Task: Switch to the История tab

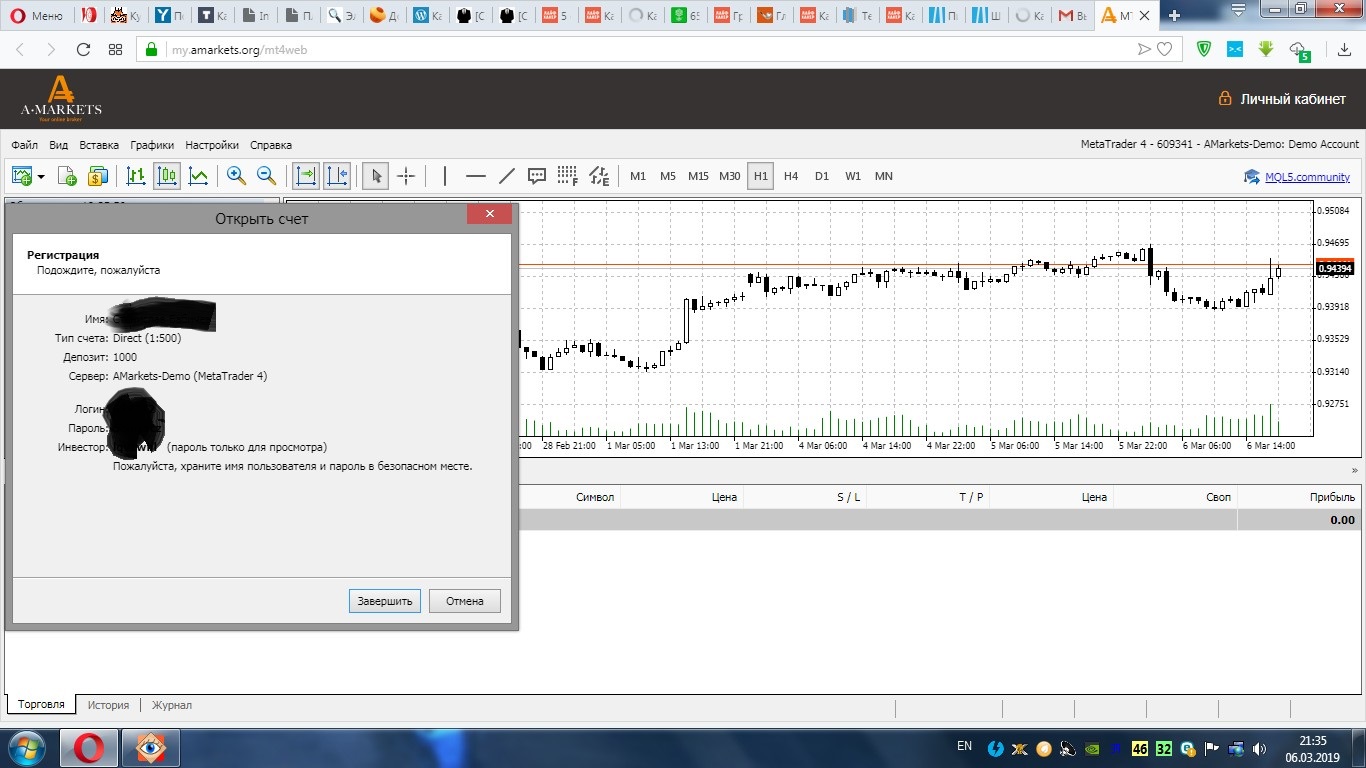Action: (x=108, y=705)
